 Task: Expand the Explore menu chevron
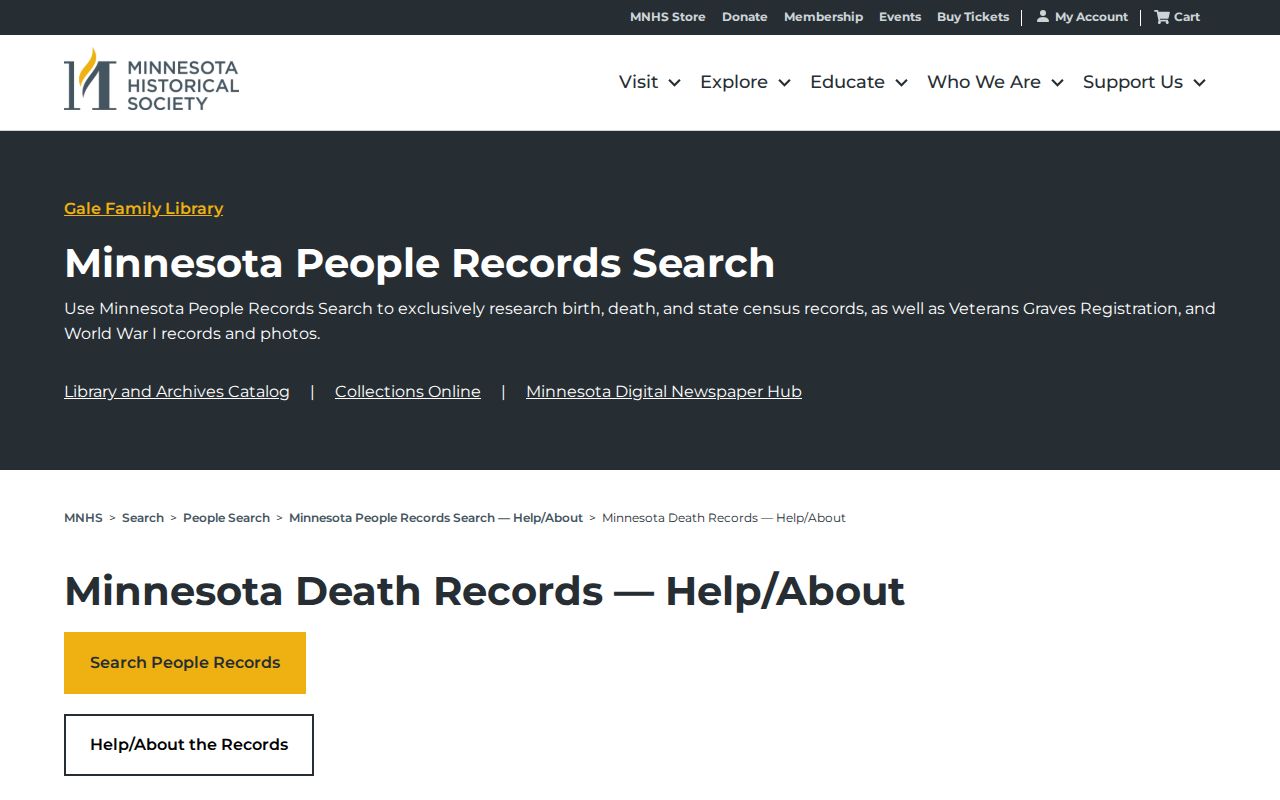(x=785, y=83)
